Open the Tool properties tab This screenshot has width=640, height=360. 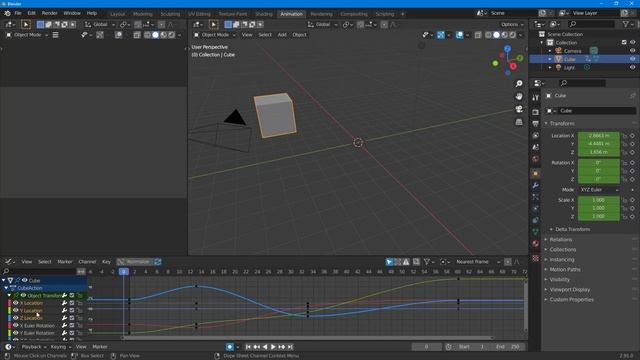coord(536,98)
